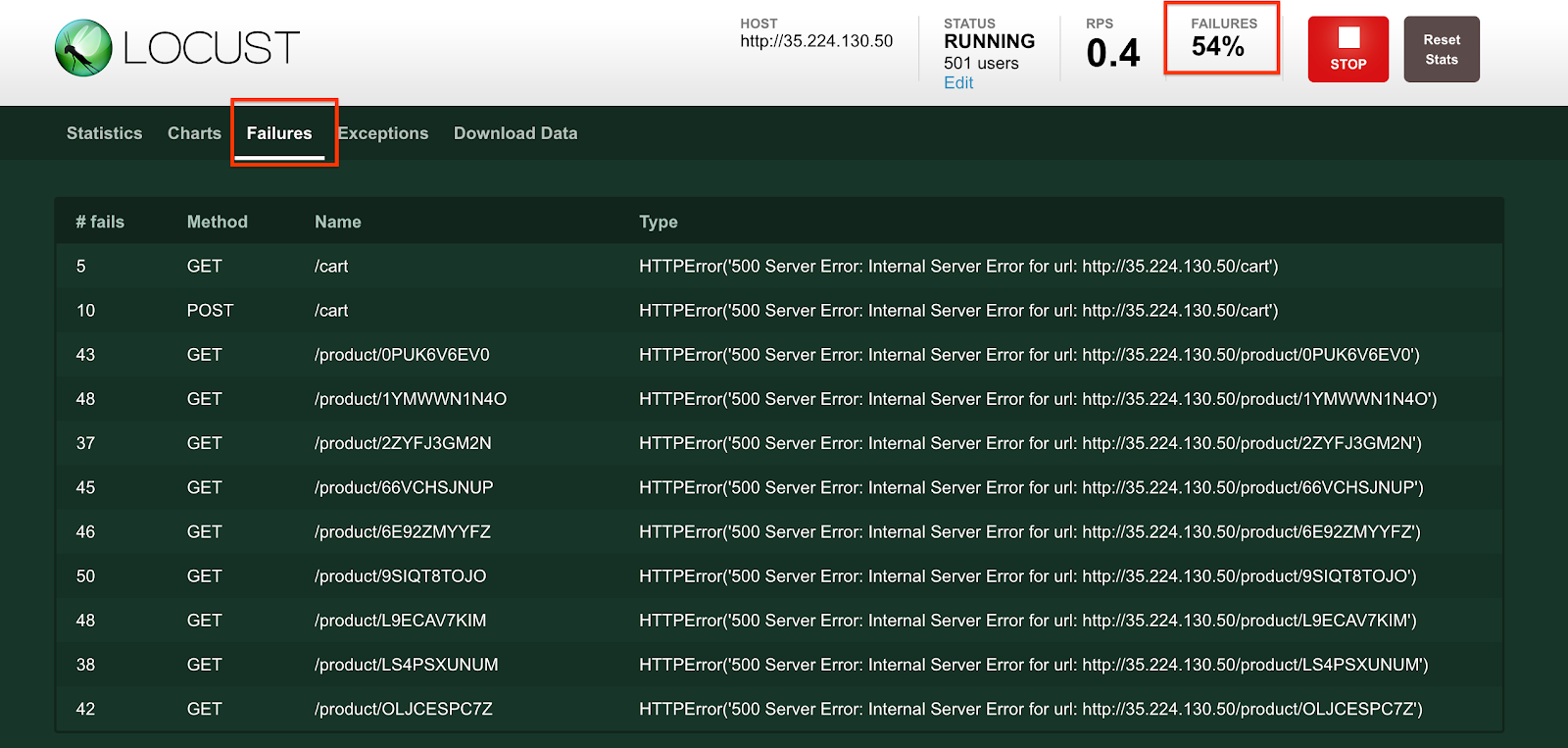This screenshot has width=1568, height=748.
Task: Click the /product/9SIQT8TOJO name cell
Action: pos(400,576)
